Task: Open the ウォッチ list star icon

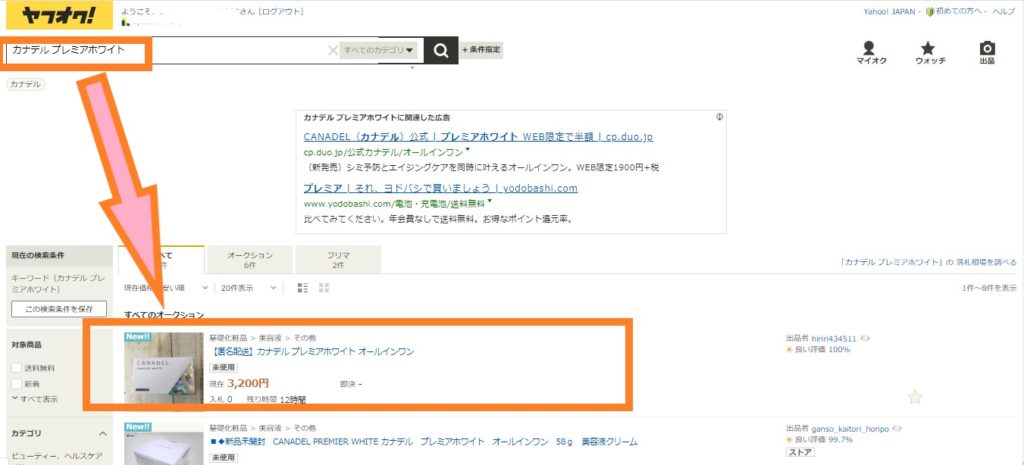Action: click(929, 53)
